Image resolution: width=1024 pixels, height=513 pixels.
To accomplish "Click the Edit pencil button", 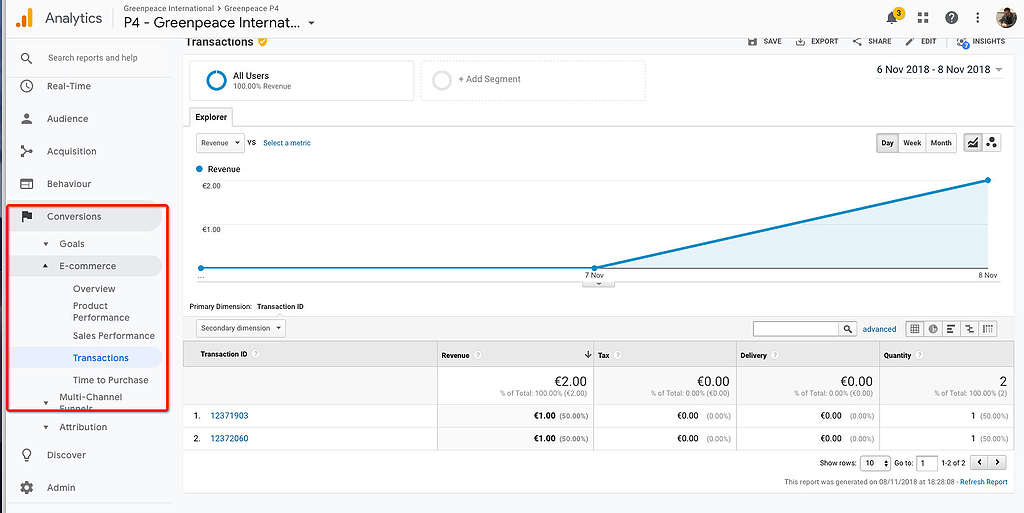I will point(921,41).
